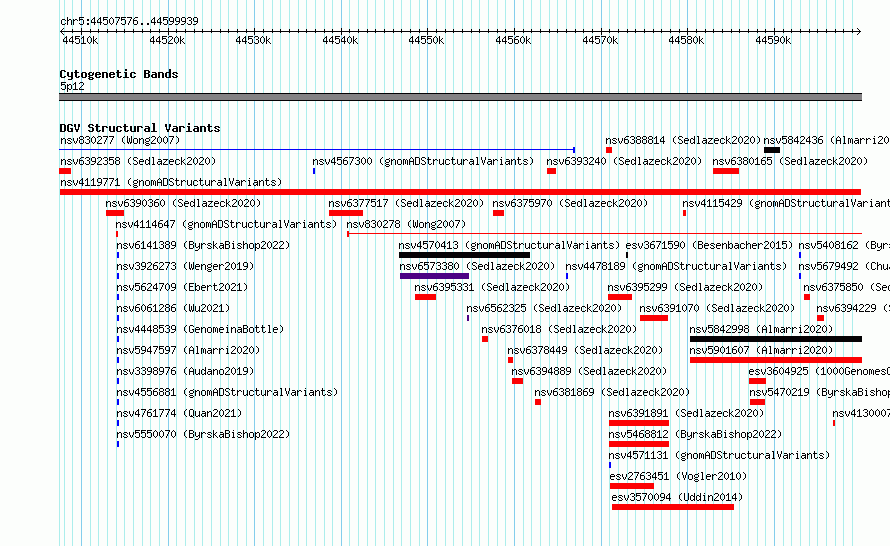
Task: Click the red esv3570094 variant bar
Action: (x=673, y=507)
